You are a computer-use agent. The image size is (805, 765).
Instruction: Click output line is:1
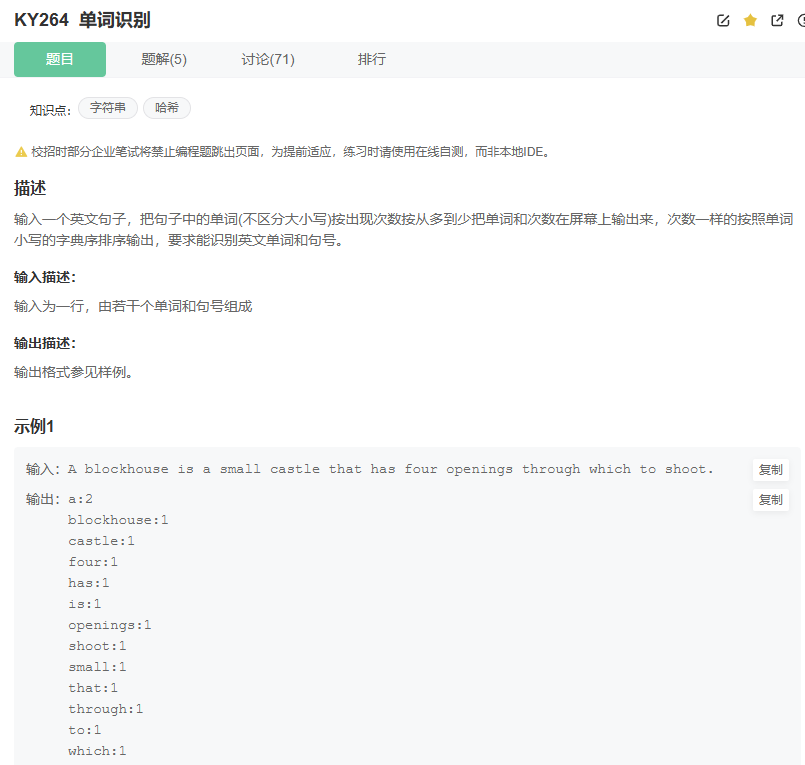coord(85,604)
